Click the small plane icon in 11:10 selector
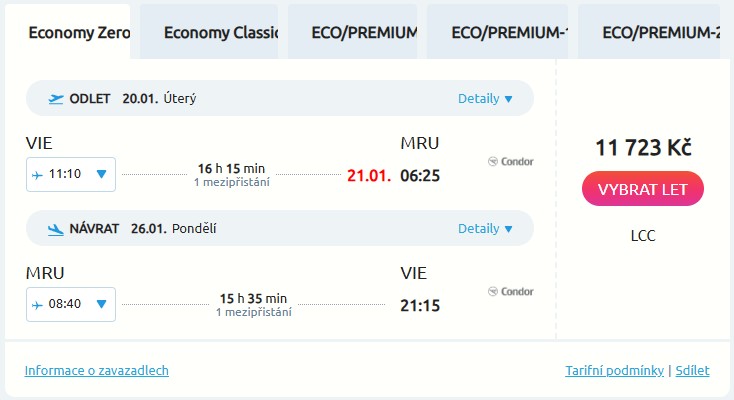This screenshot has width=734, height=400. [38, 174]
